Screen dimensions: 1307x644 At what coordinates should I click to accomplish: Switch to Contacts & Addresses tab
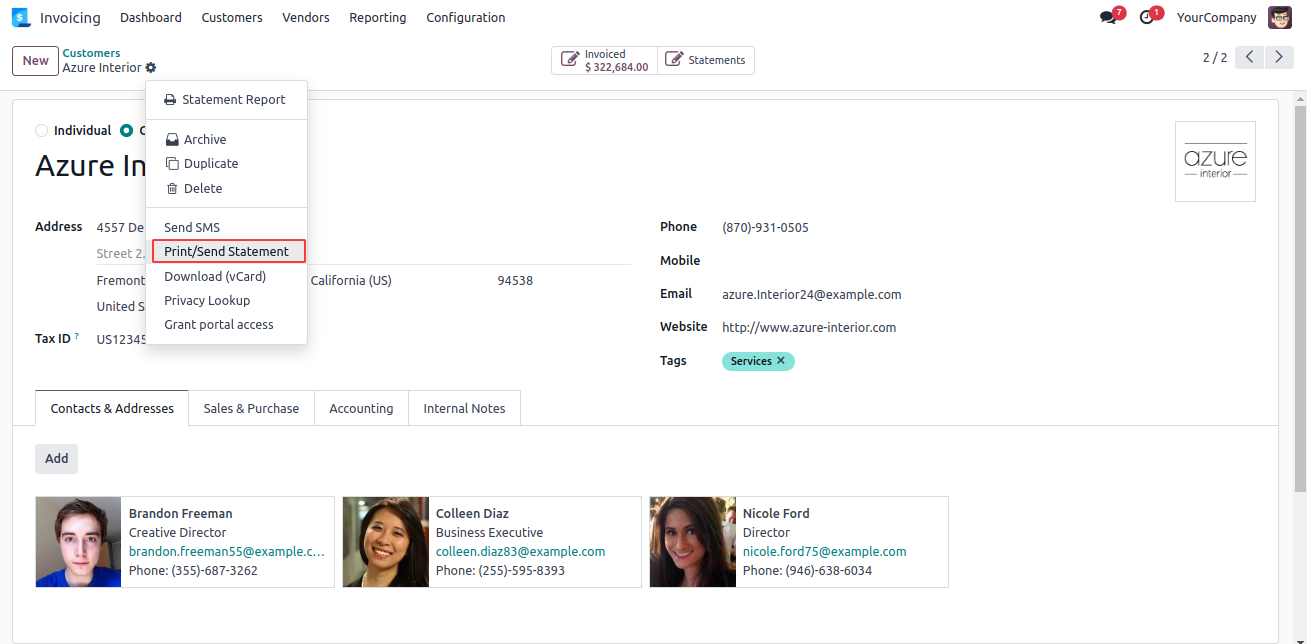click(x=112, y=408)
